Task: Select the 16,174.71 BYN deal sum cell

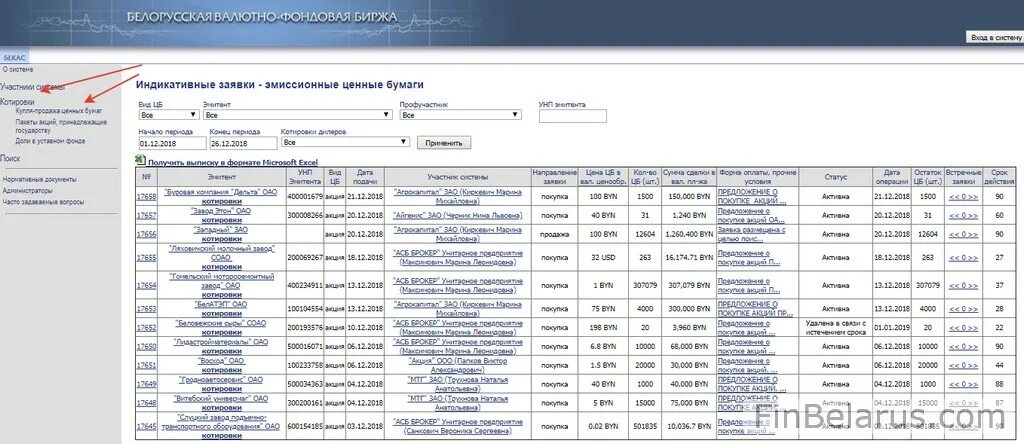Action: tap(690, 258)
